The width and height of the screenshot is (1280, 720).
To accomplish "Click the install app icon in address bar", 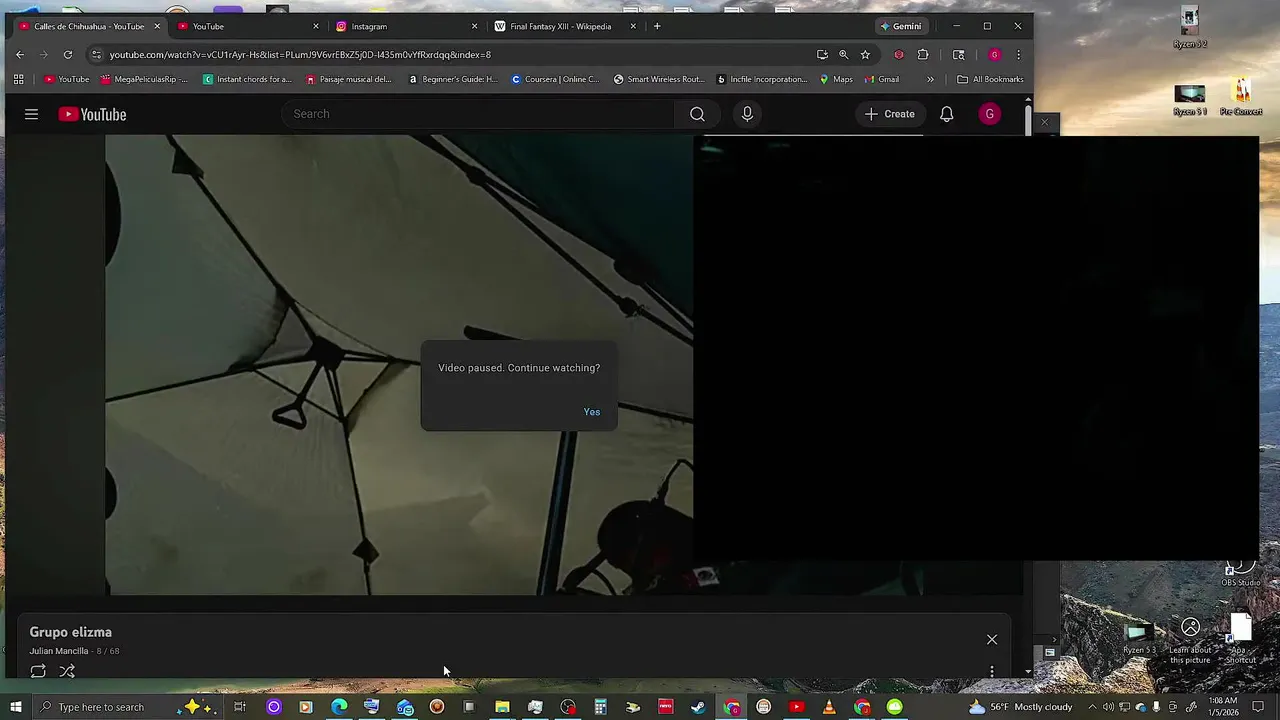I will coord(822,55).
